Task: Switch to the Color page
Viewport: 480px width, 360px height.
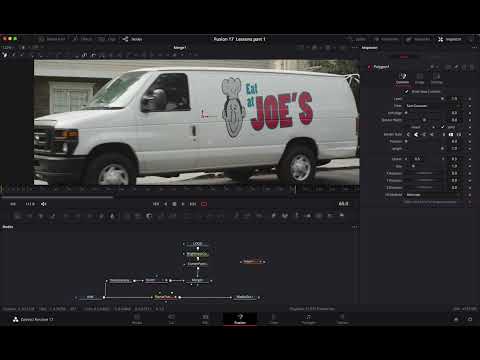Action: [x=274, y=319]
